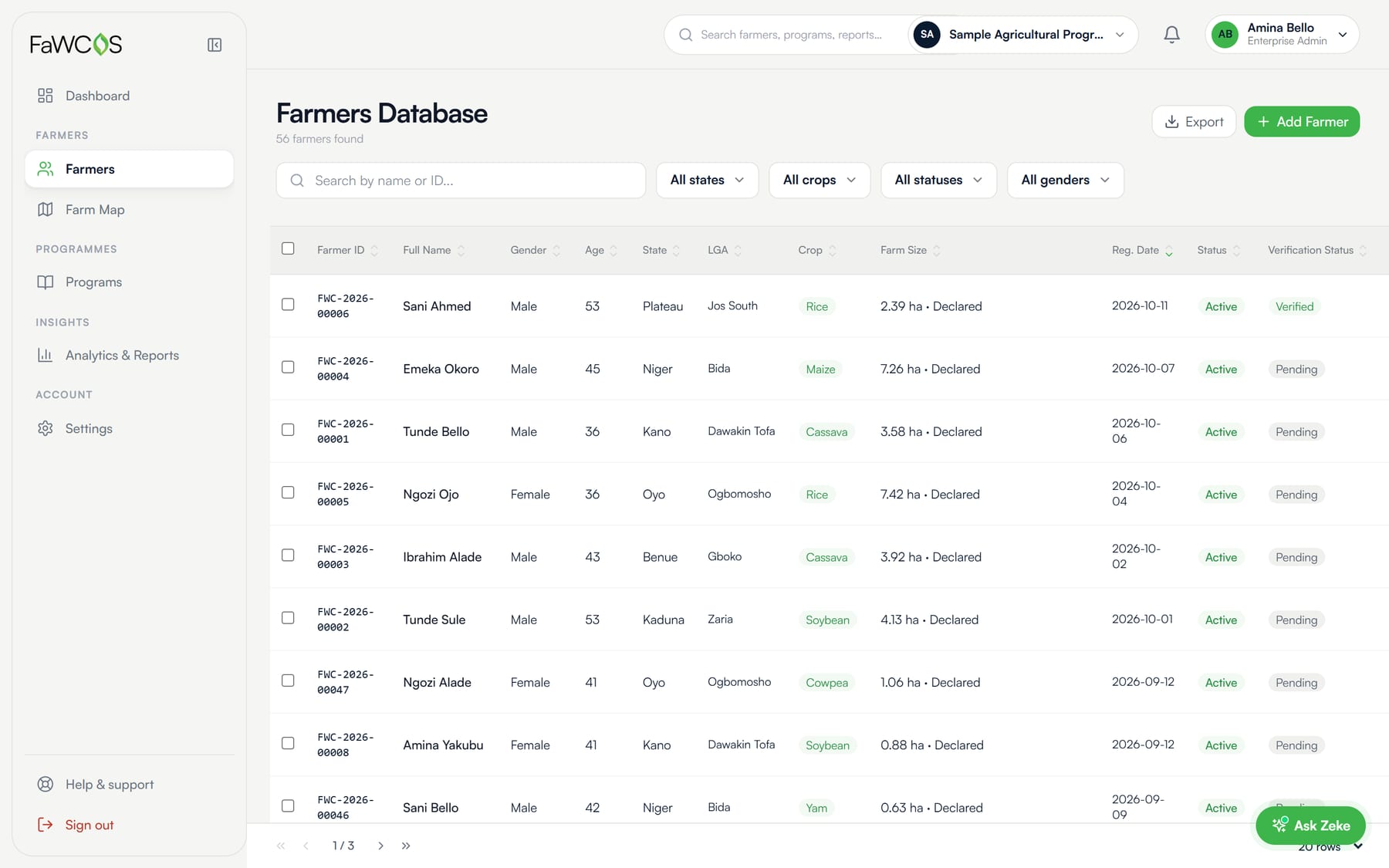1389x868 pixels.
Task: Click the Verified badge for Sani Ahmed
Action: 1294,306
